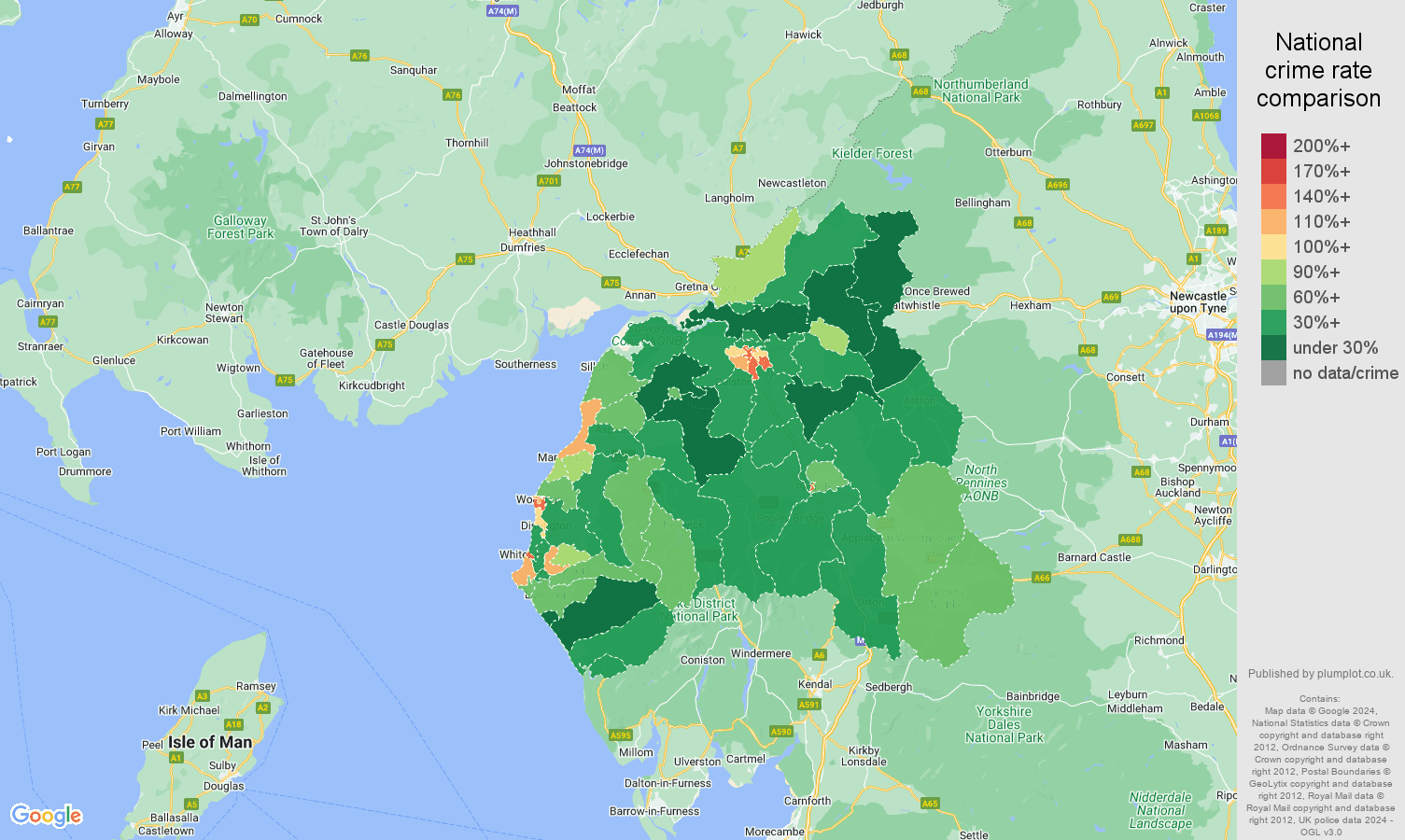The image size is (1405, 840).
Task: Click the 'Kendal' town label
Action: point(815,684)
